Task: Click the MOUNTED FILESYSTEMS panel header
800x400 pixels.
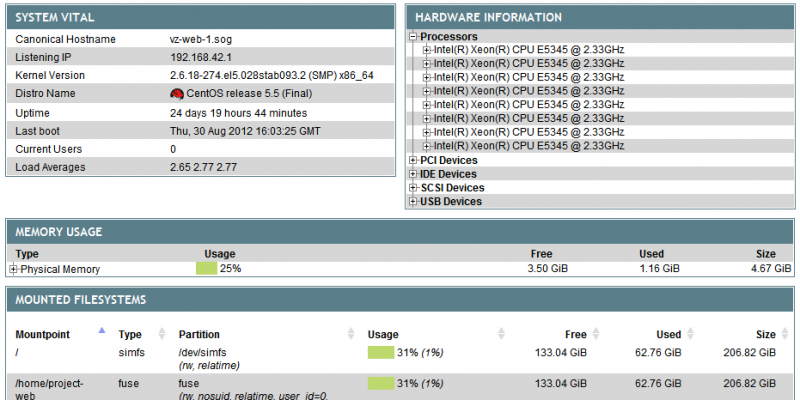Action: pos(401,299)
